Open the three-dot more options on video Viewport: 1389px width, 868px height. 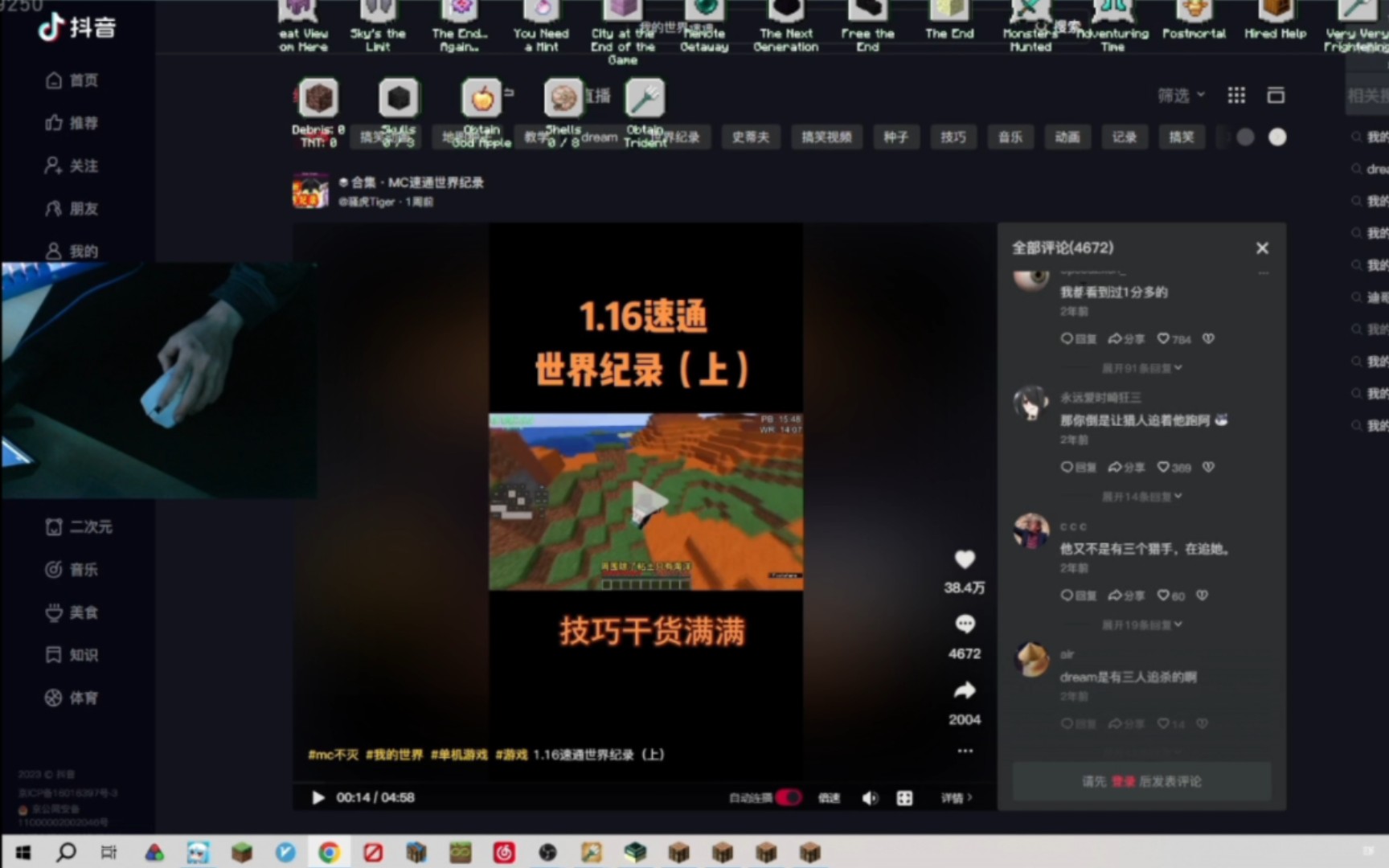pyautogui.click(x=965, y=751)
